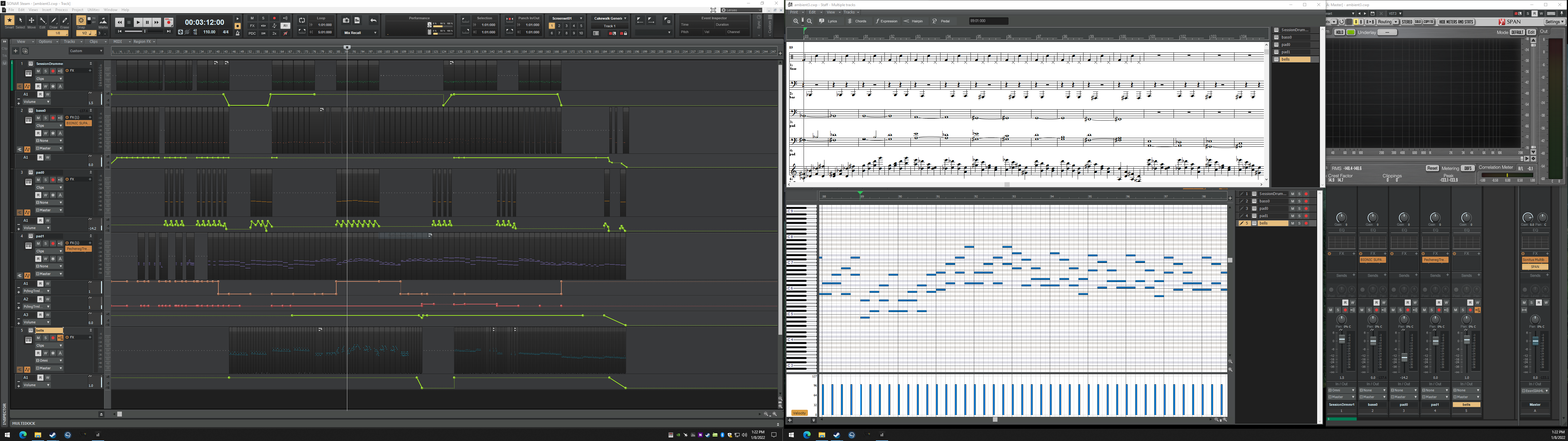Open the SPAN Routing dropdown

click(x=1389, y=22)
